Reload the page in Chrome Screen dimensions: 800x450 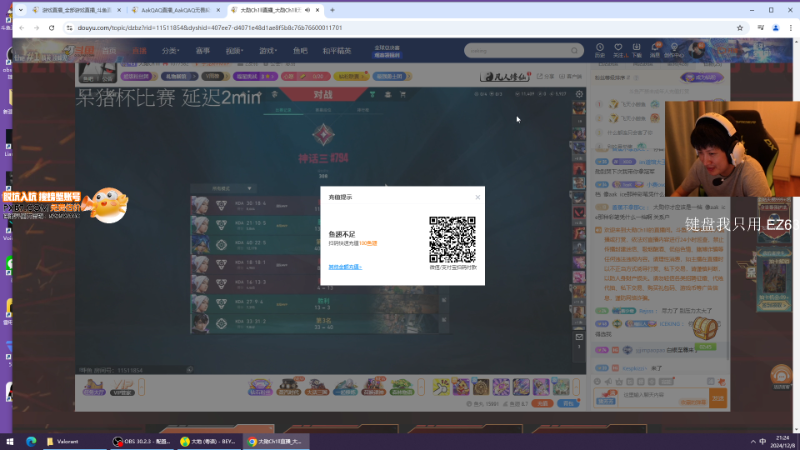point(52,28)
